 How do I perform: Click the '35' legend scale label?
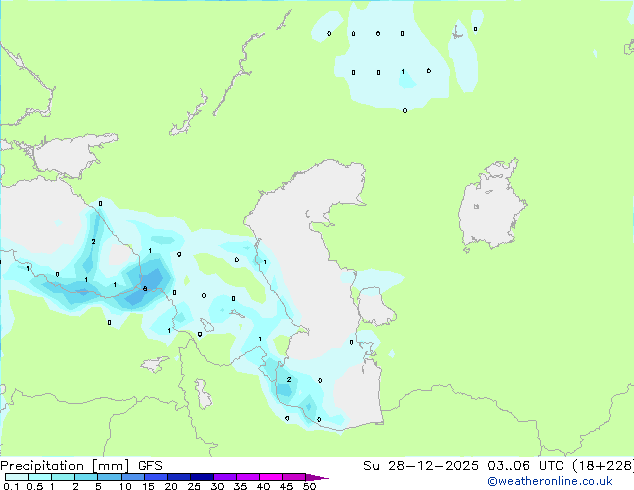pos(240,486)
